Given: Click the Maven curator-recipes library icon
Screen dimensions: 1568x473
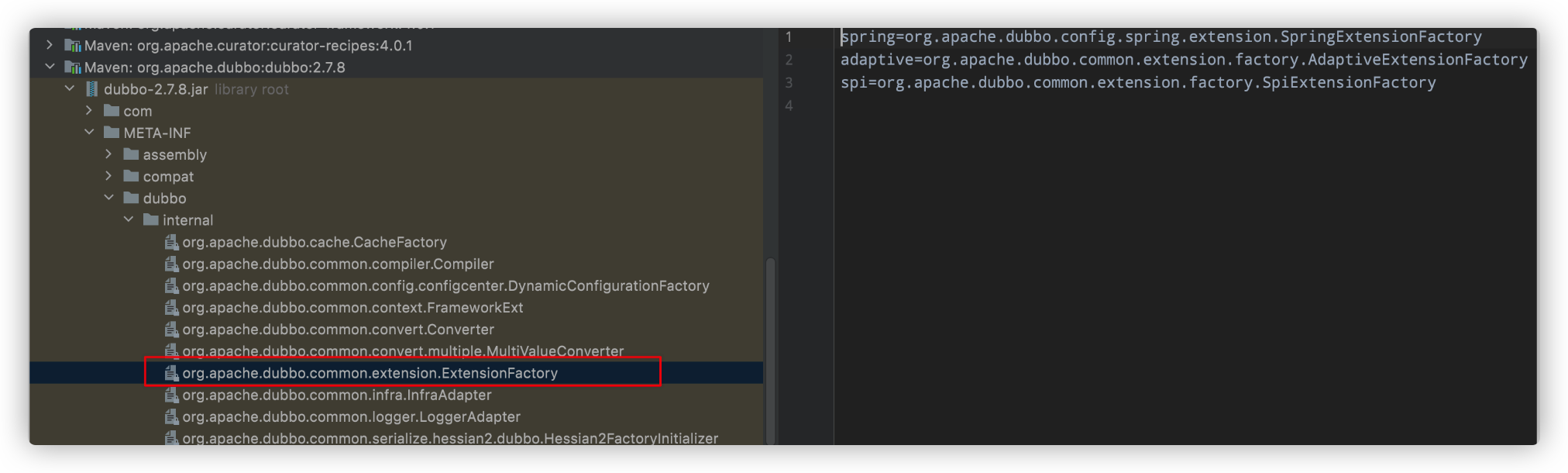Looking at the screenshot, I should click(x=73, y=46).
